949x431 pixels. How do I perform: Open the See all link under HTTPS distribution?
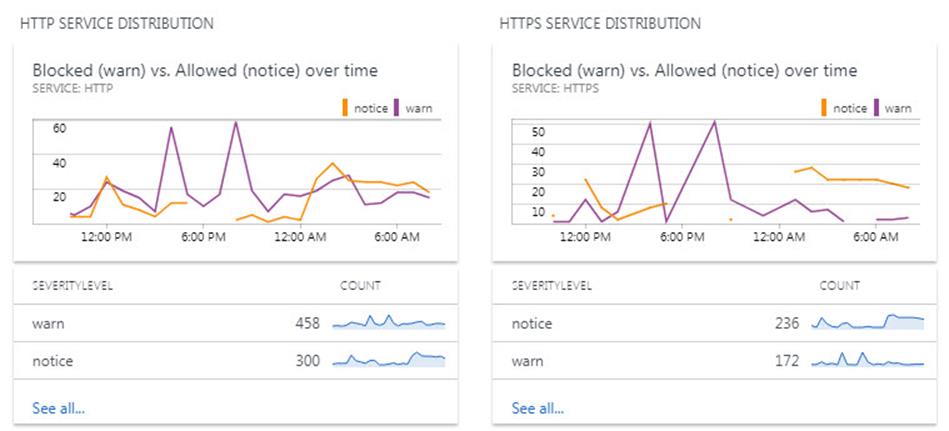[x=538, y=408]
